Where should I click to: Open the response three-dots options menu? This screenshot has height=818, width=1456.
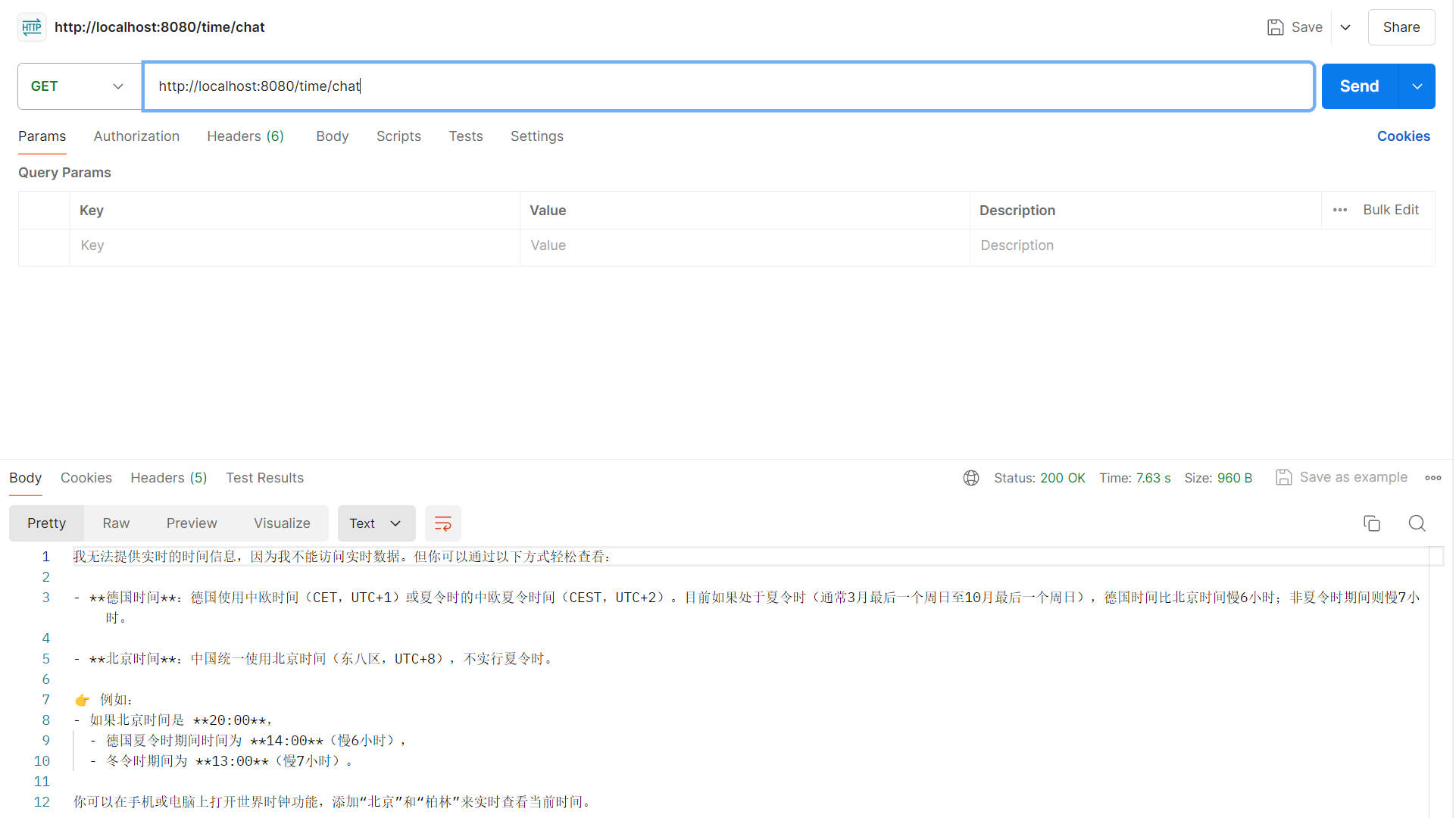(1434, 478)
